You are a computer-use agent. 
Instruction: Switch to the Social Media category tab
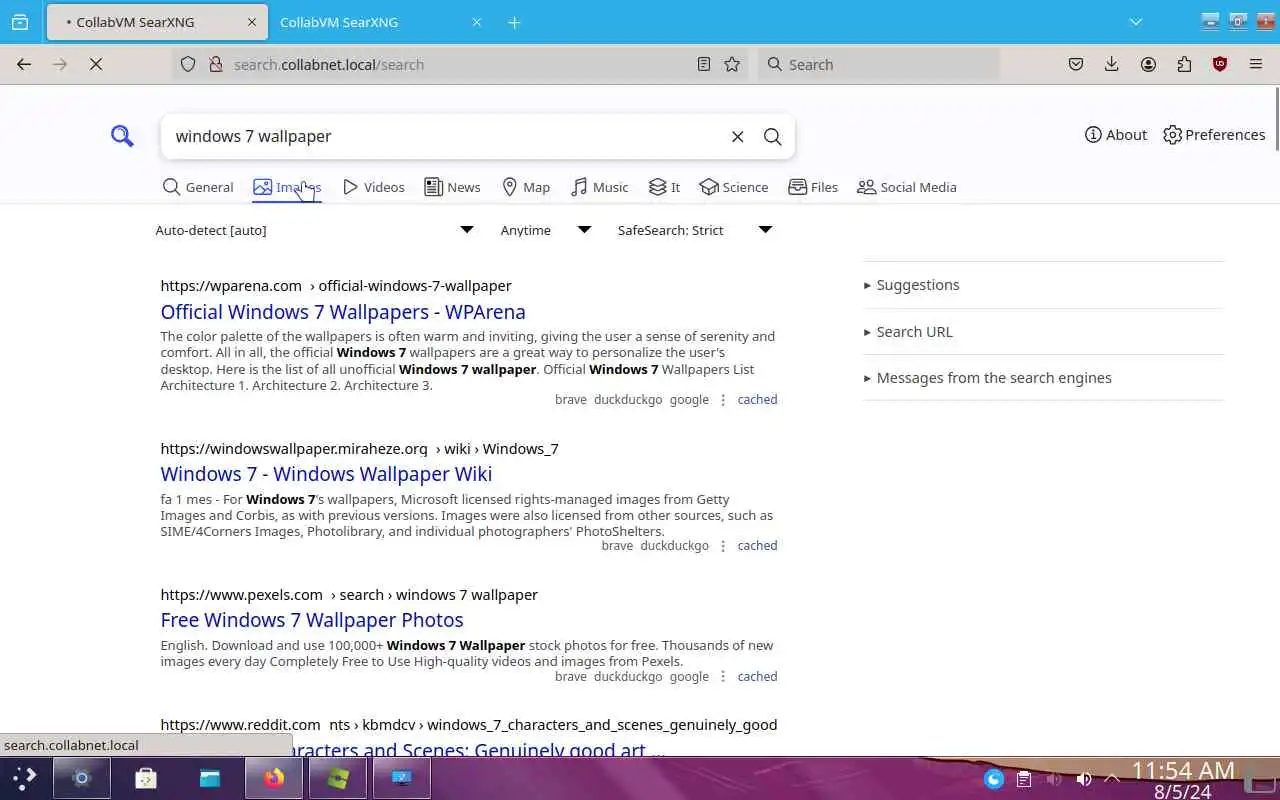click(907, 187)
